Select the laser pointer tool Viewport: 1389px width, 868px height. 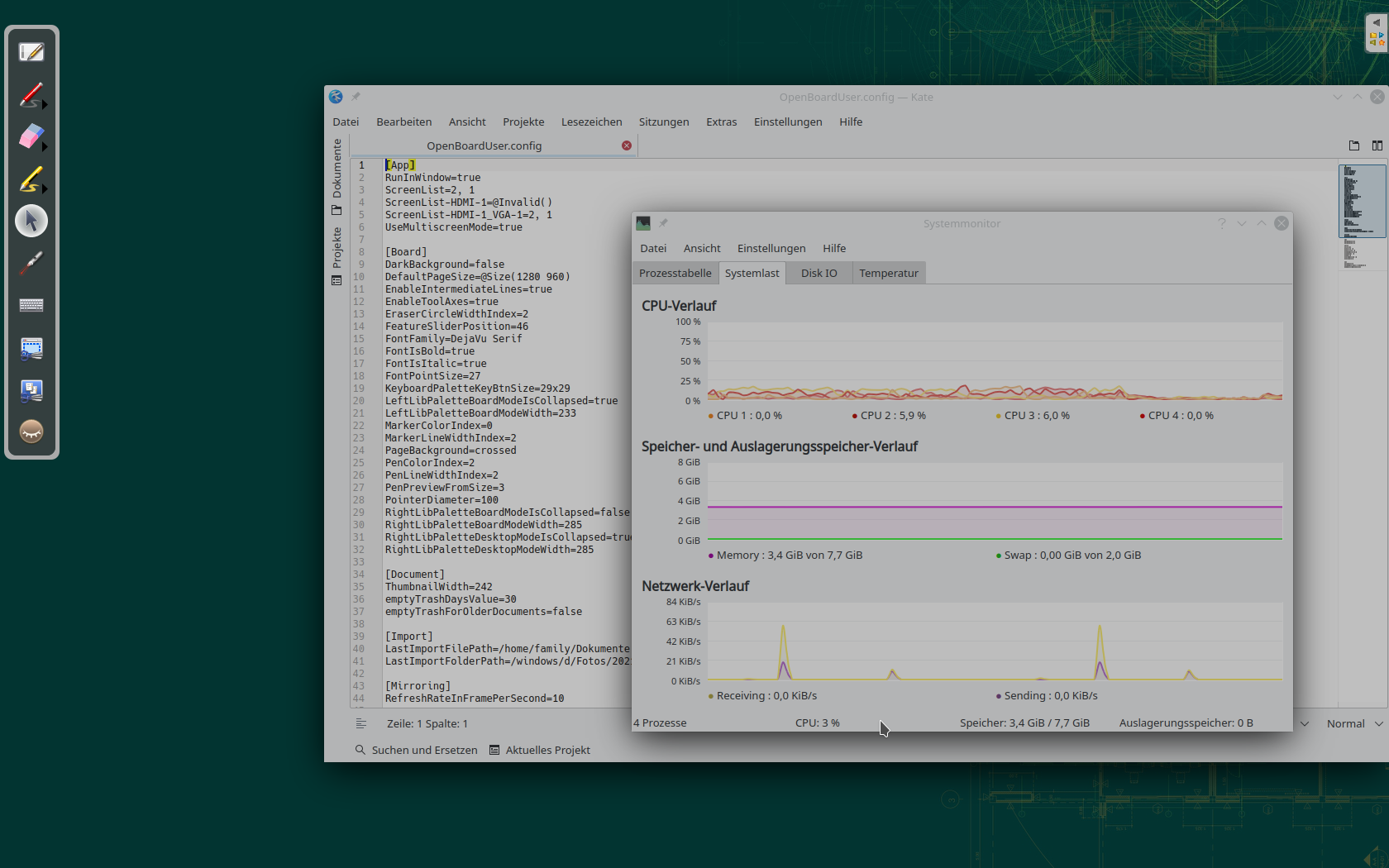31,263
